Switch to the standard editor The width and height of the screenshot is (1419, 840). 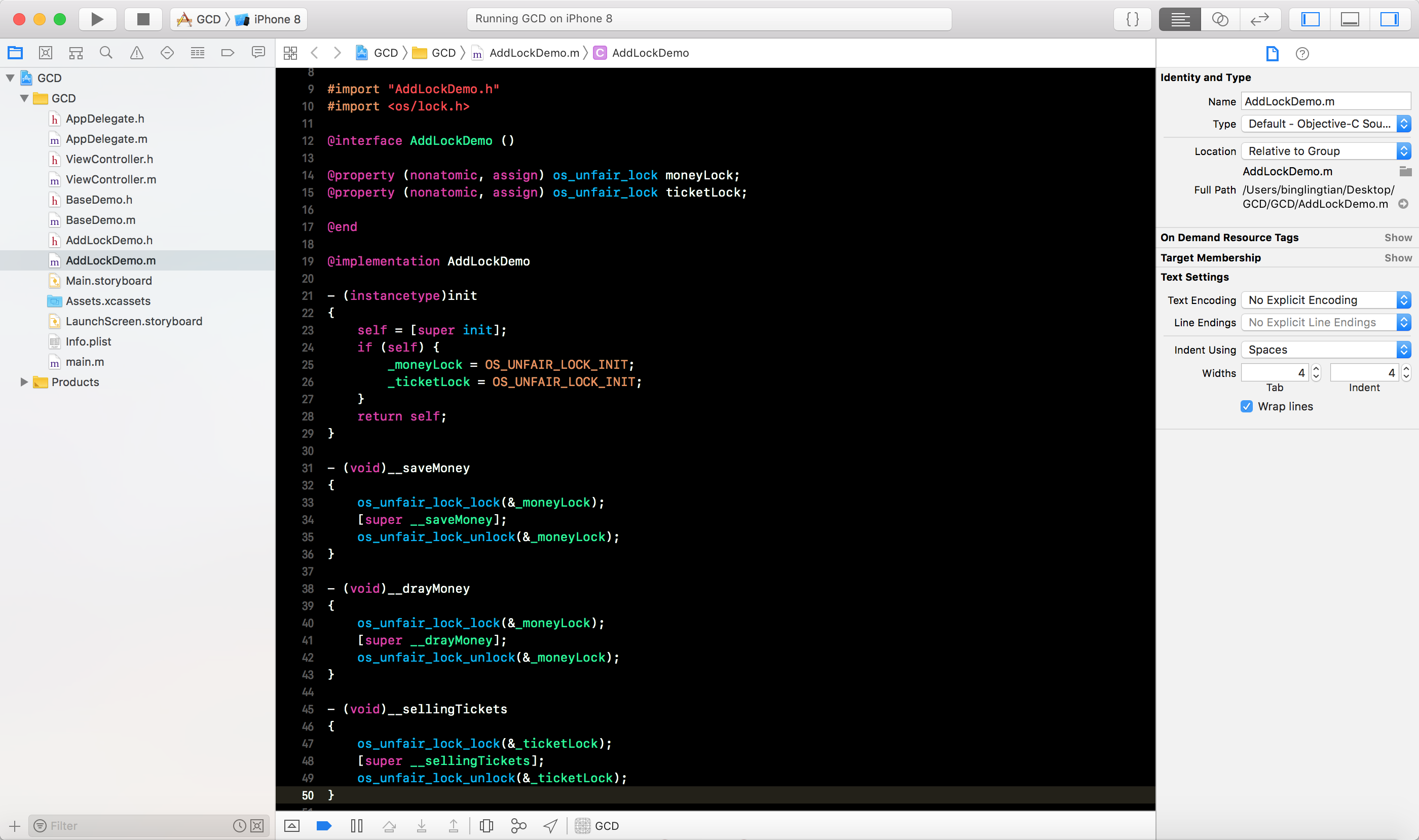click(1179, 19)
